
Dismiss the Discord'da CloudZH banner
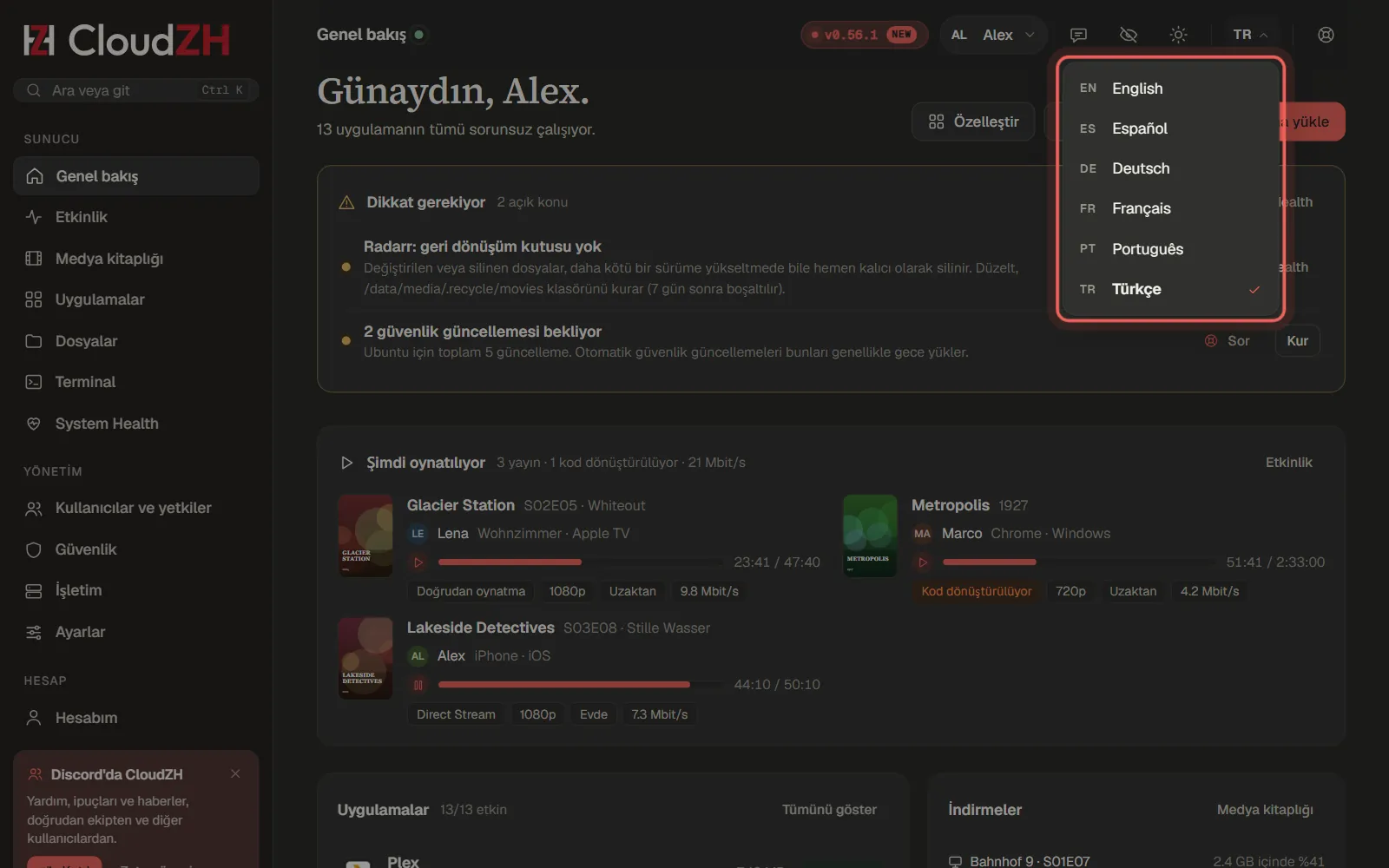(x=235, y=773)
